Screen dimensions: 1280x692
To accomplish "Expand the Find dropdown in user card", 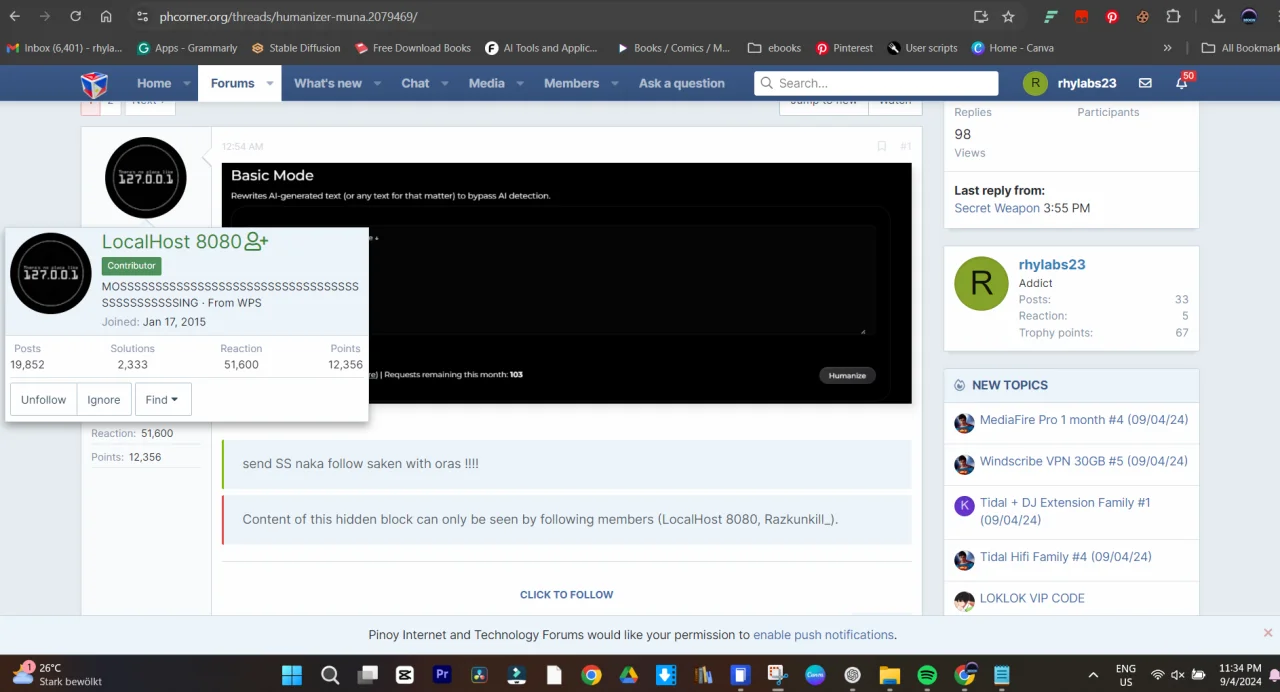I will pyautogui.click(x=162, y=399).
